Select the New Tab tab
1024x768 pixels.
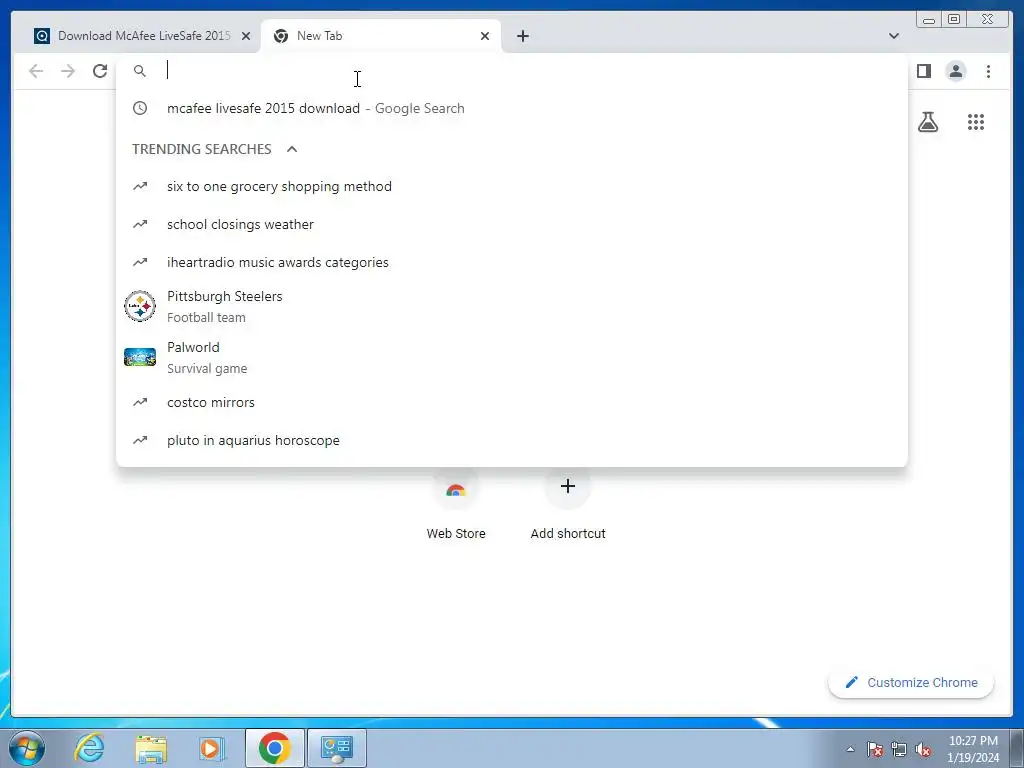pos(380,36)
